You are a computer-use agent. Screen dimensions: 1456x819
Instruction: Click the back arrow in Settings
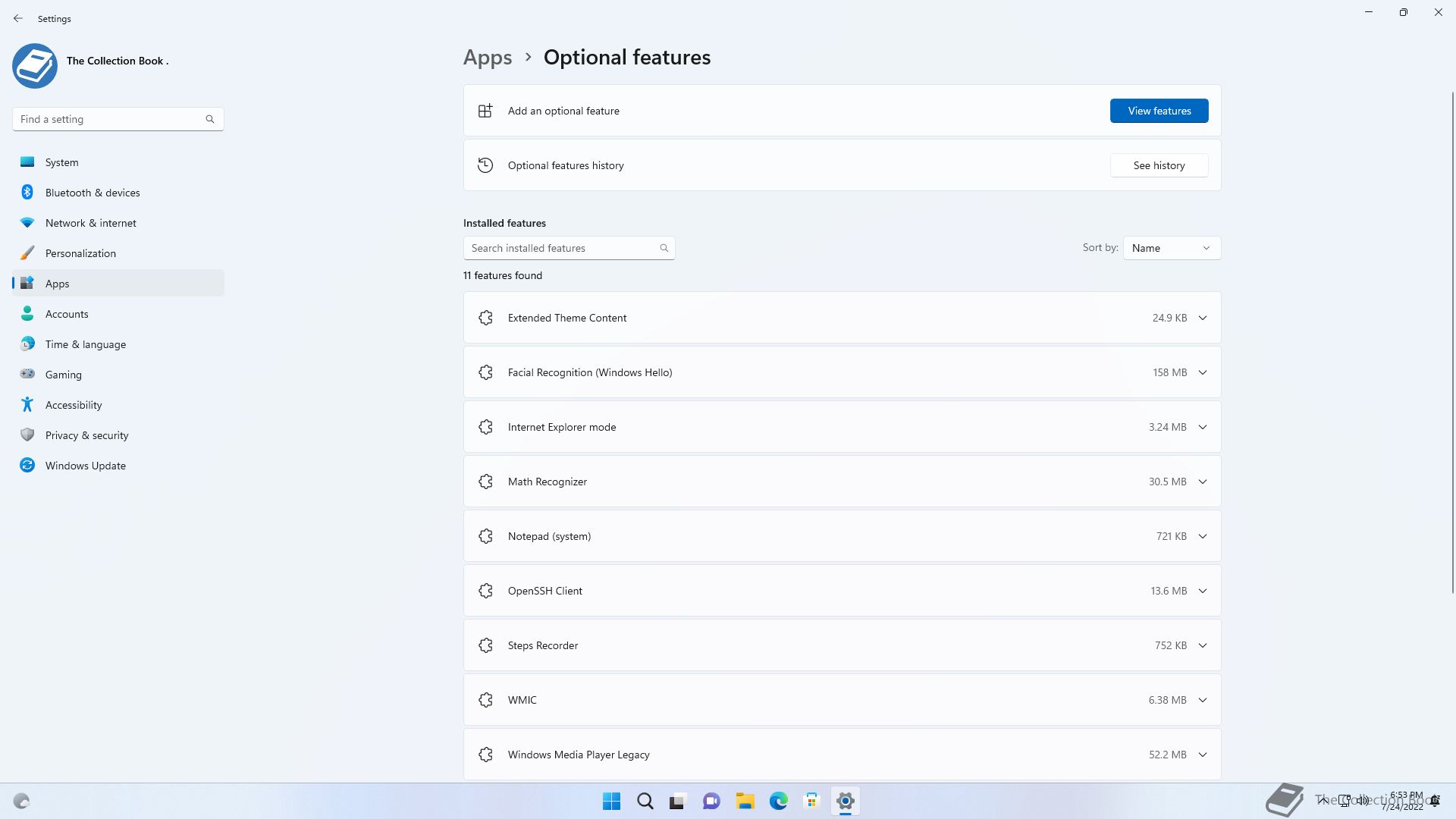pos(18,18)
